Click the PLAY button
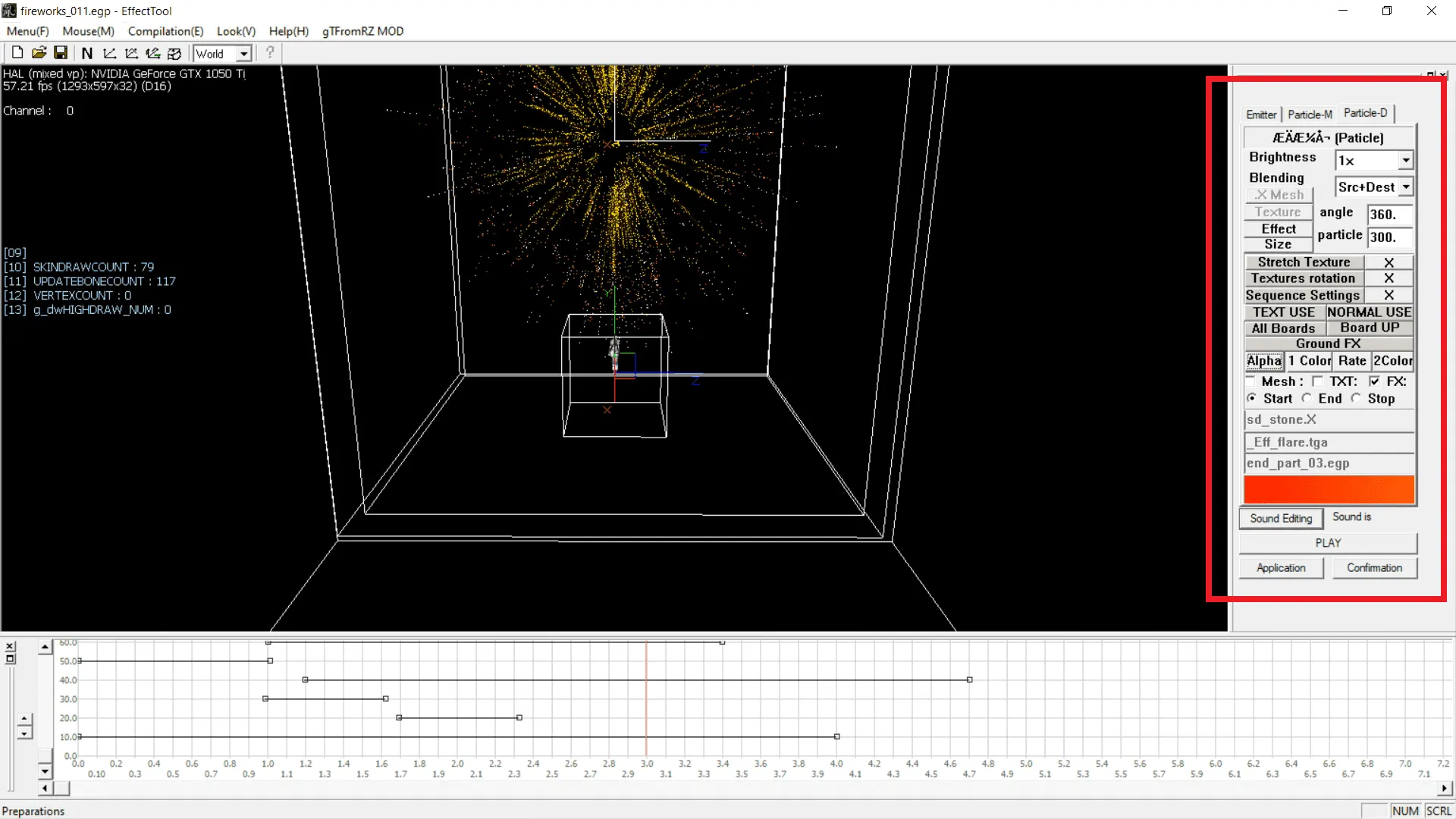Image resolution: width=1456 pixels, height=819 pixels. pyautogui.click(x=1328, y=543)
